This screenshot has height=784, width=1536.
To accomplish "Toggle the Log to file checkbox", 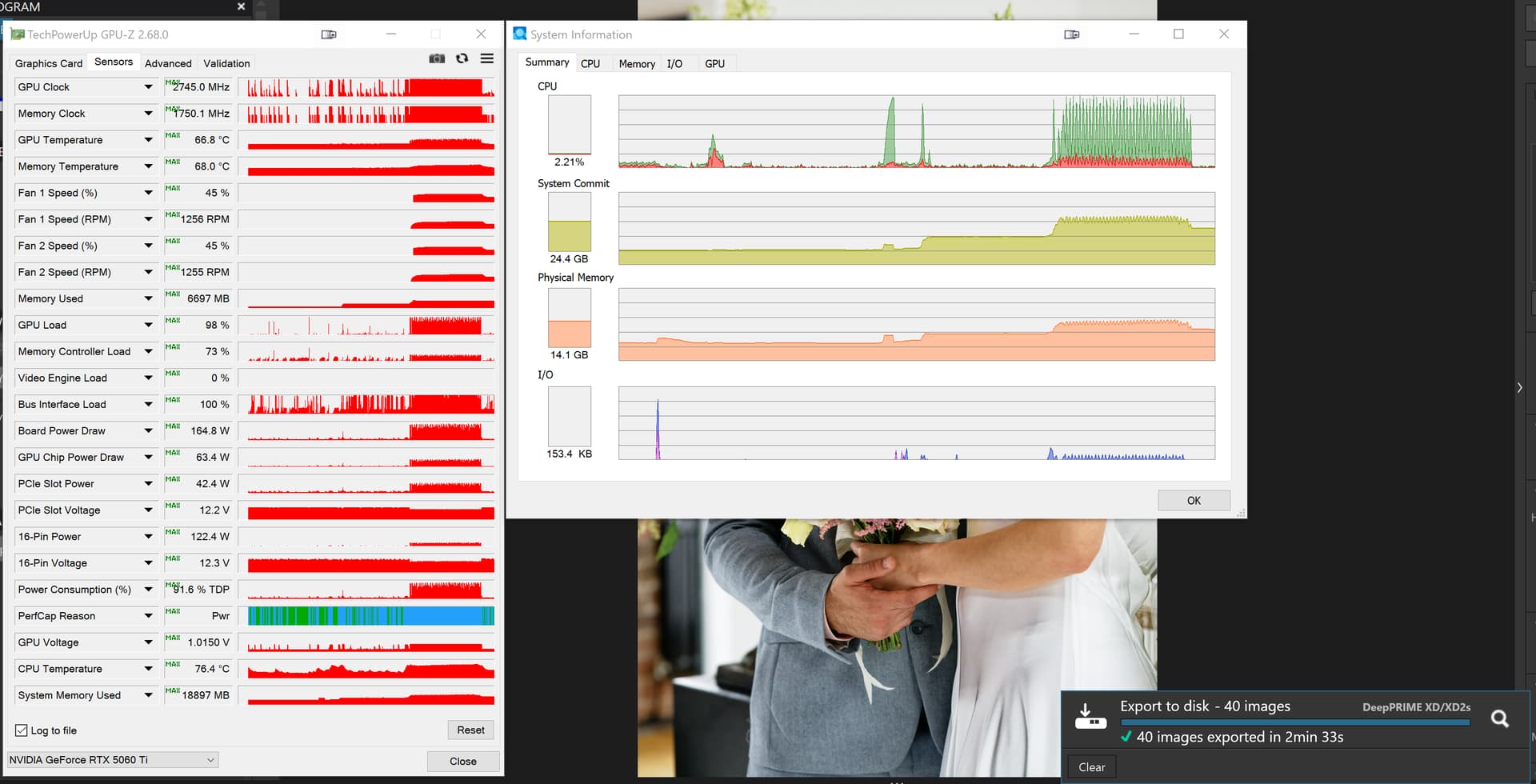I will coord(22,730).
